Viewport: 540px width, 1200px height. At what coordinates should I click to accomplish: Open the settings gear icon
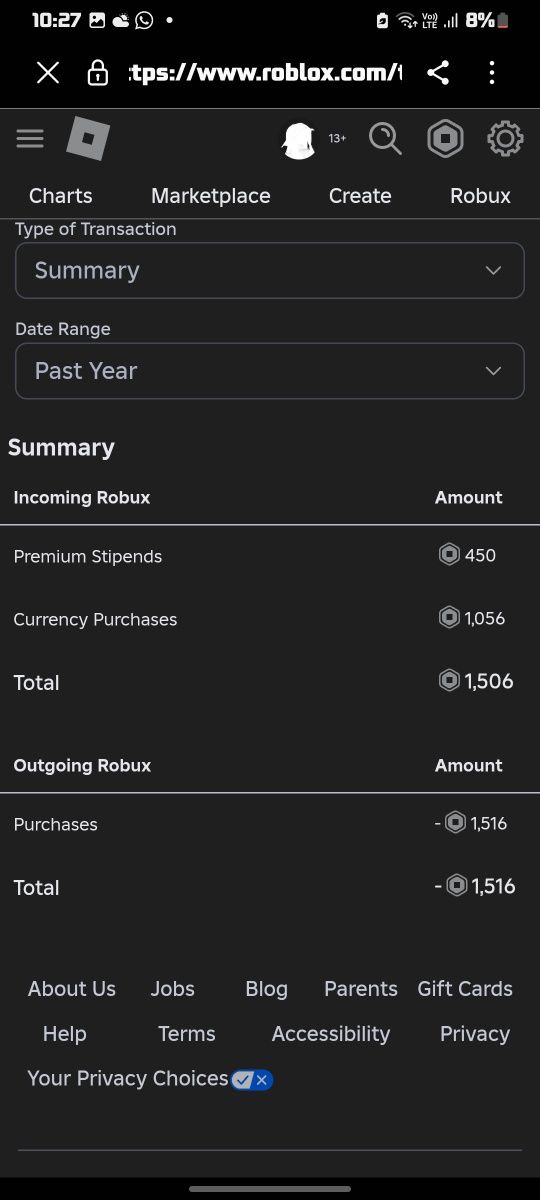[505, 138]
